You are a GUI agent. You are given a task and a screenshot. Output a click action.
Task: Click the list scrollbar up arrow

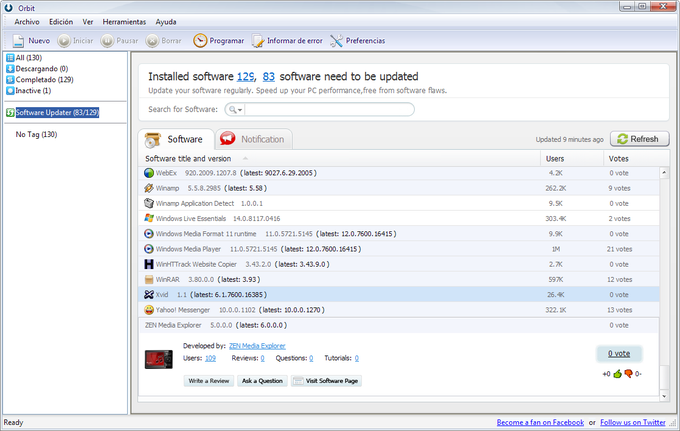664,173
